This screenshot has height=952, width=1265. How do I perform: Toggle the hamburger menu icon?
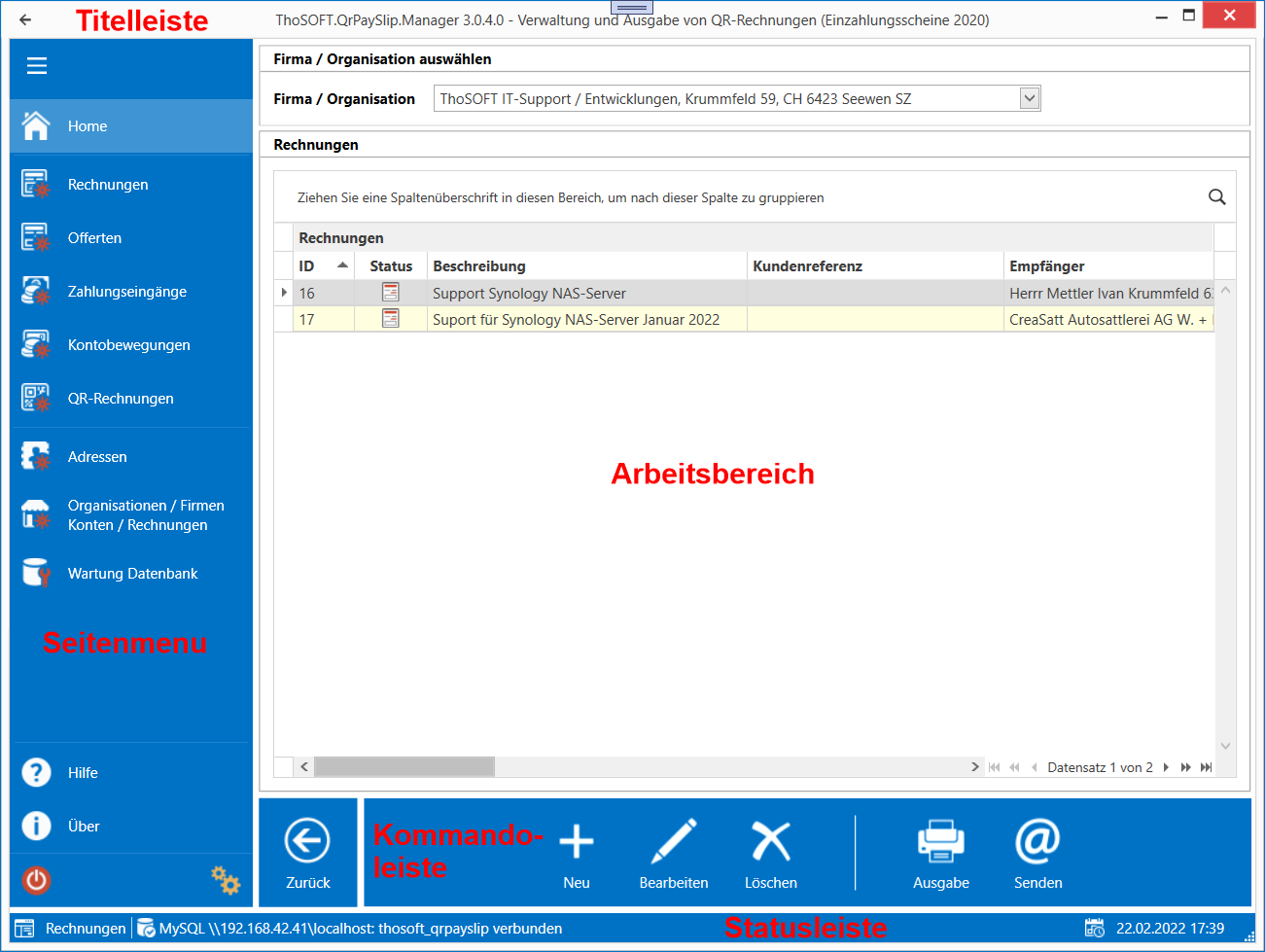tap(37, 66)
